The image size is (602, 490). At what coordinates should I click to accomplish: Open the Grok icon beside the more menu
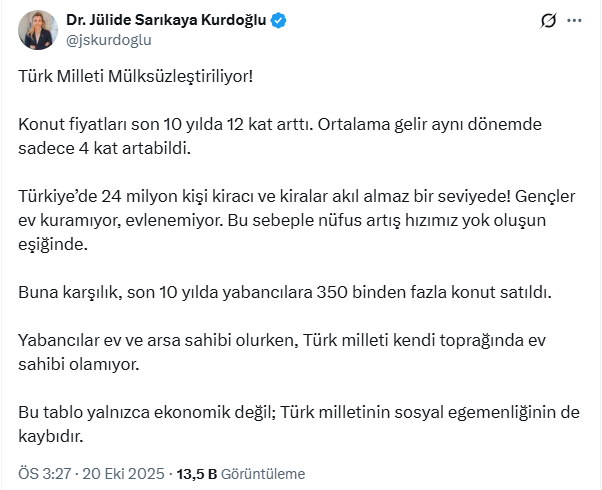click(x=547, y=21)
